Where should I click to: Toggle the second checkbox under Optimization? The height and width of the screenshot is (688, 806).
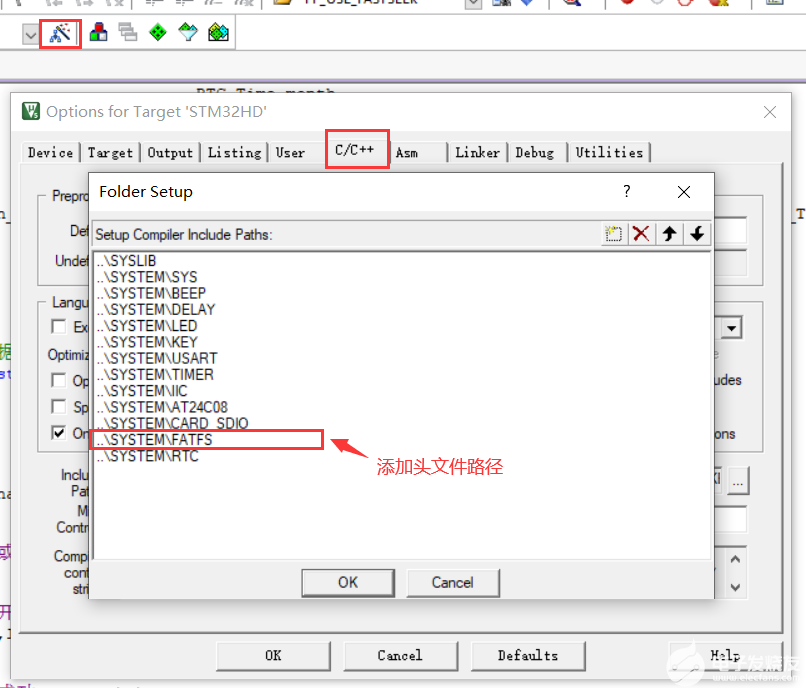(59, 407)
